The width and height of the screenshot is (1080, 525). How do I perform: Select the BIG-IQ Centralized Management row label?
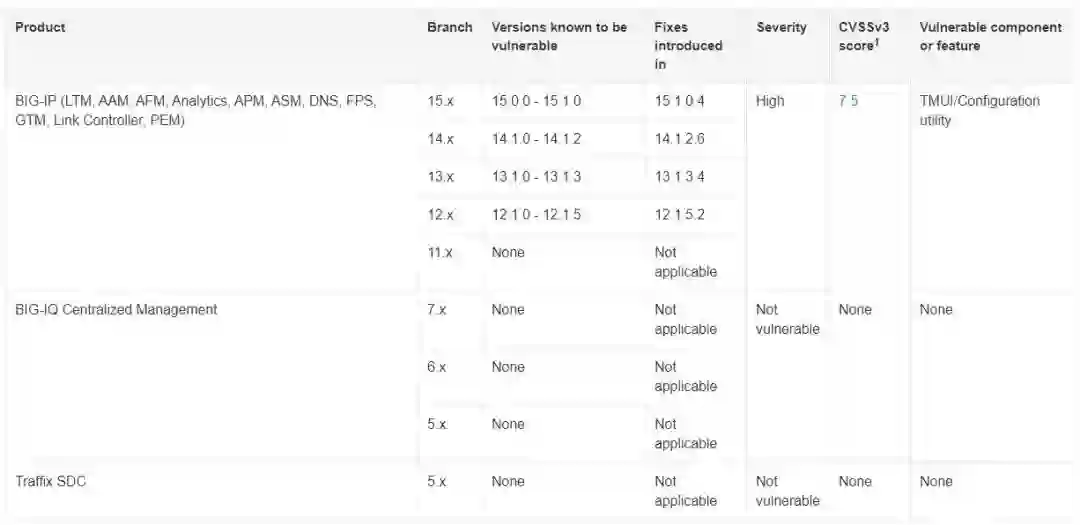coord(116,309)
